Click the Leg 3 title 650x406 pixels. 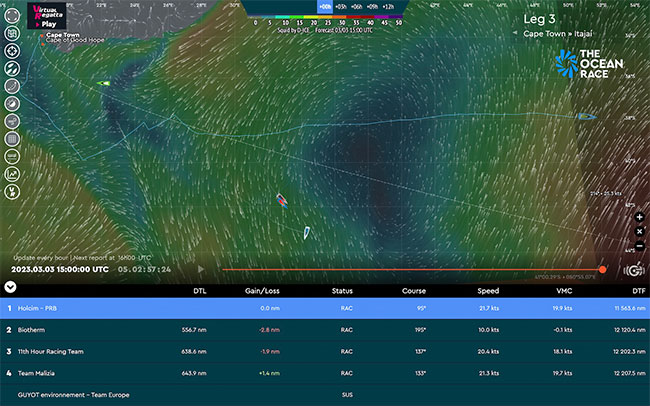point(539,19)
